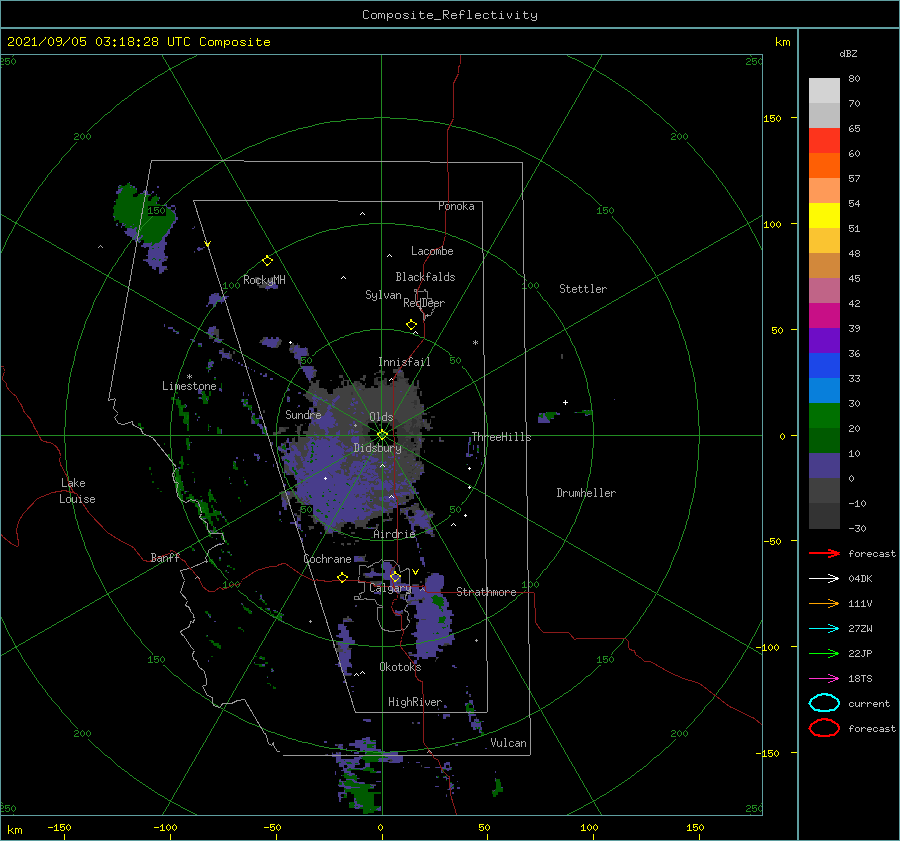
Task: Click the yellow diamond marker below Cochrane
Action: coord(342,578)
